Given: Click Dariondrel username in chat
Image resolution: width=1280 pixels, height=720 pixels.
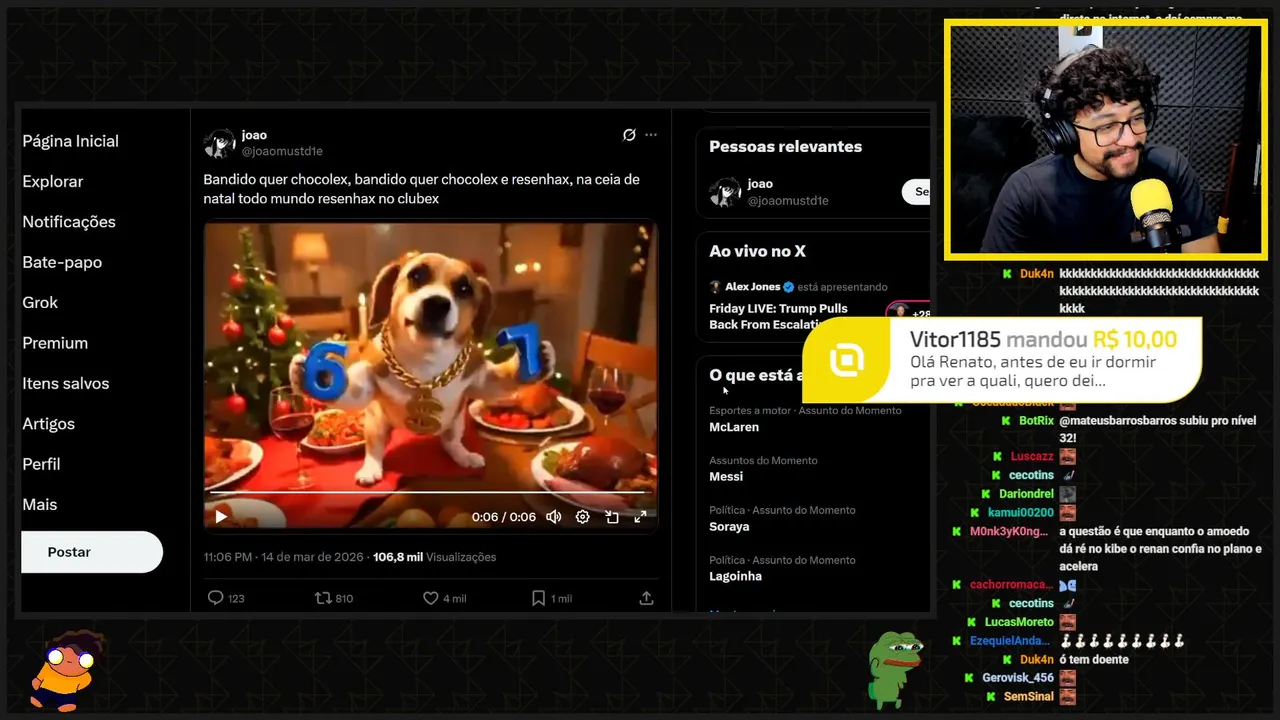Looking at the screenshot, I should pyautogui.click(x=1026, y=494).
